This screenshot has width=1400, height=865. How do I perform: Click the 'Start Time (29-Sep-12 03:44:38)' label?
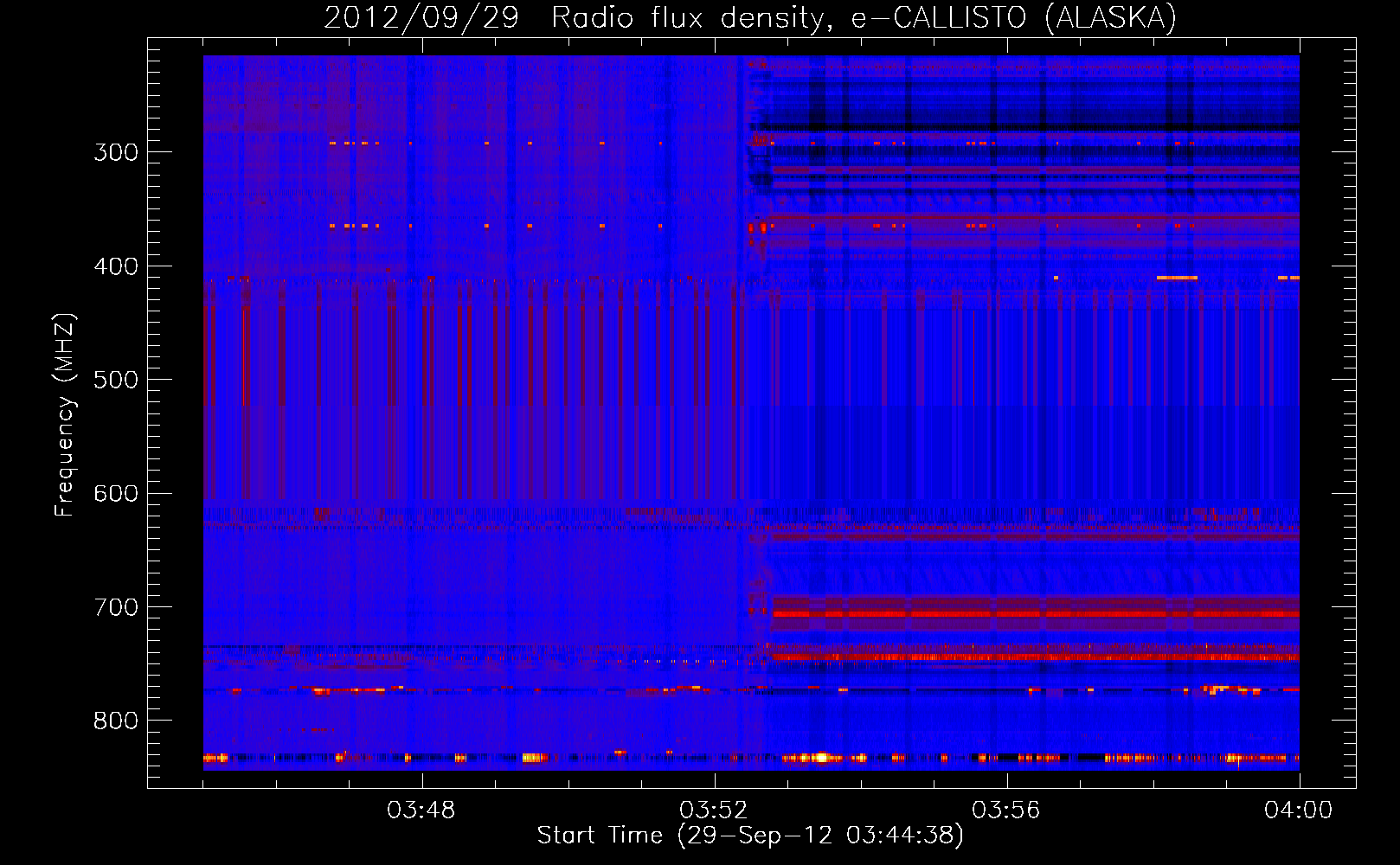(750, 836)
